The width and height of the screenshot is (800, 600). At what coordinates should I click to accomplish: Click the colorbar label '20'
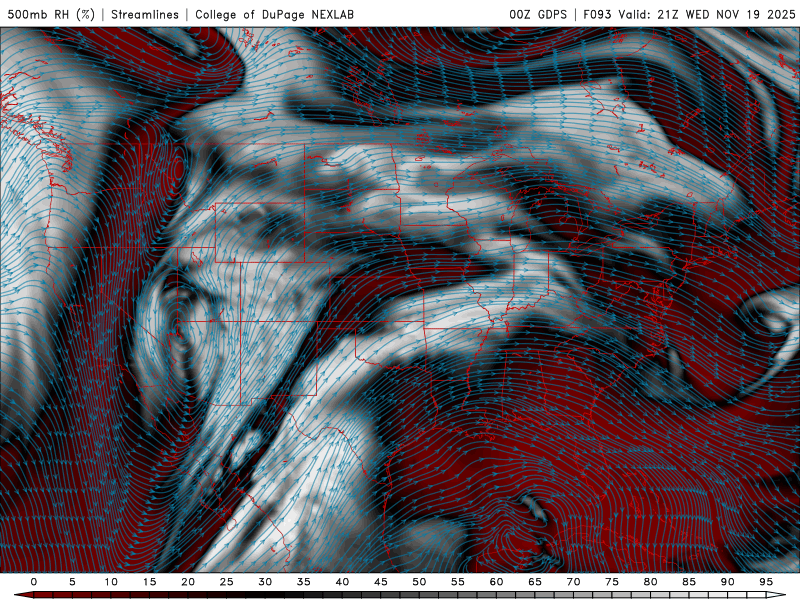(x=188, y=582)
